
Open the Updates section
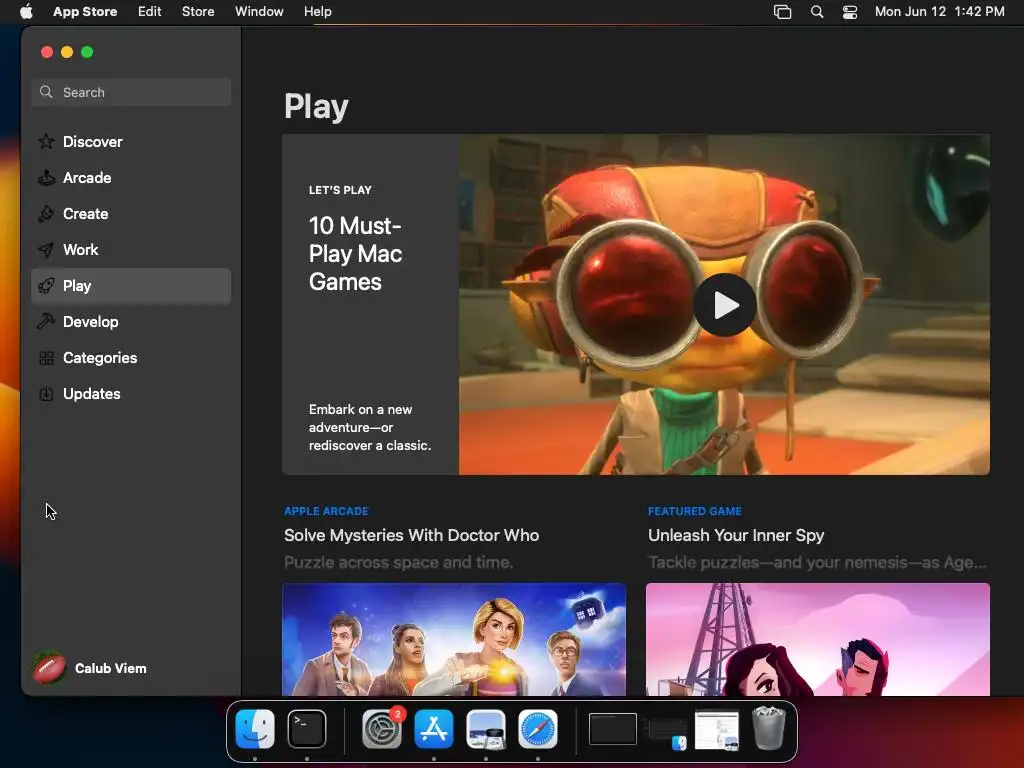(x=131, y=394)
